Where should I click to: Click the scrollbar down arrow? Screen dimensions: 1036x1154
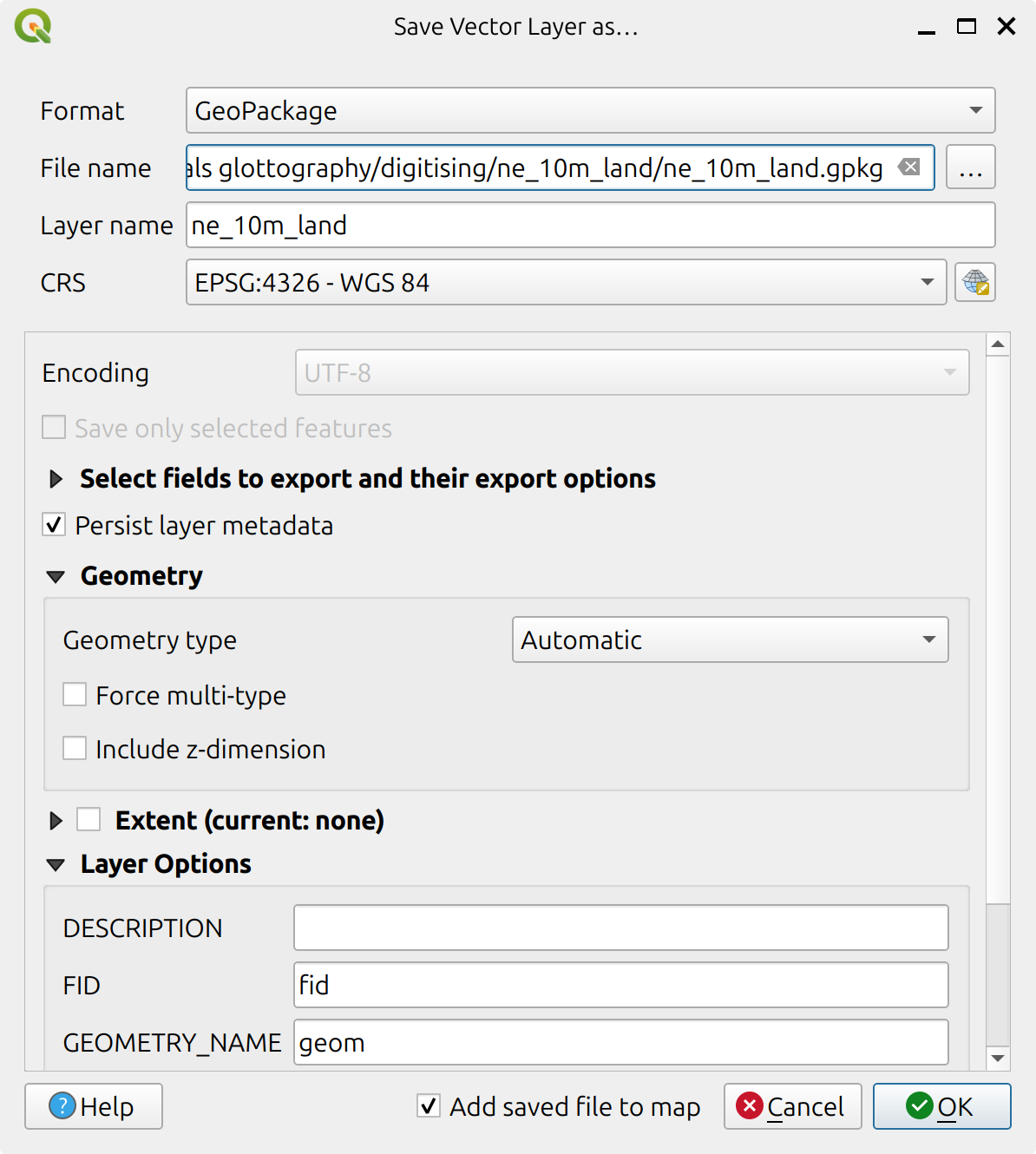coord(998,1058)
